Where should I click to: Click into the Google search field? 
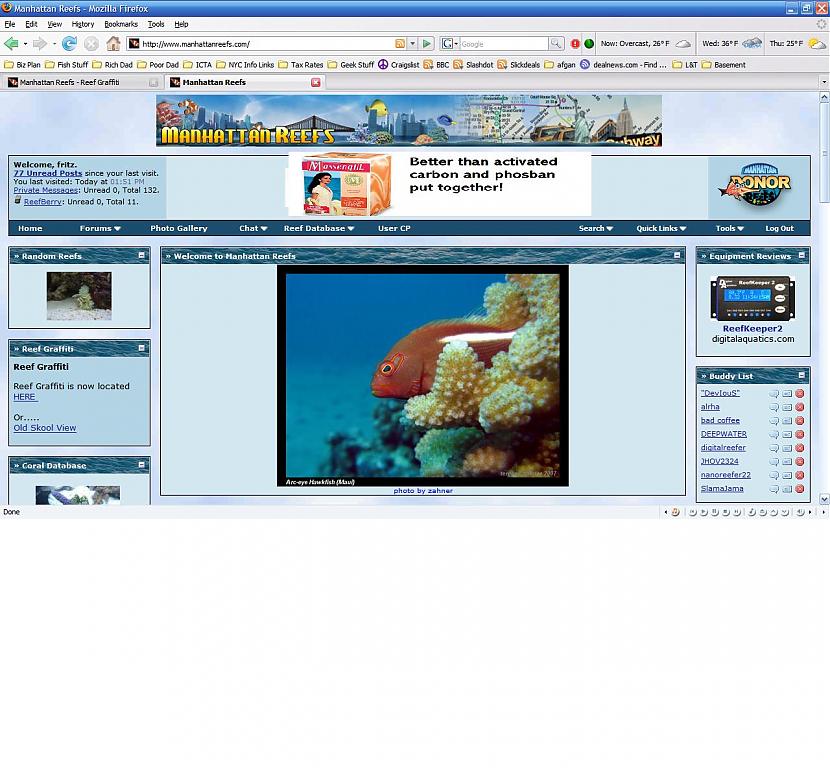[503, 43]
